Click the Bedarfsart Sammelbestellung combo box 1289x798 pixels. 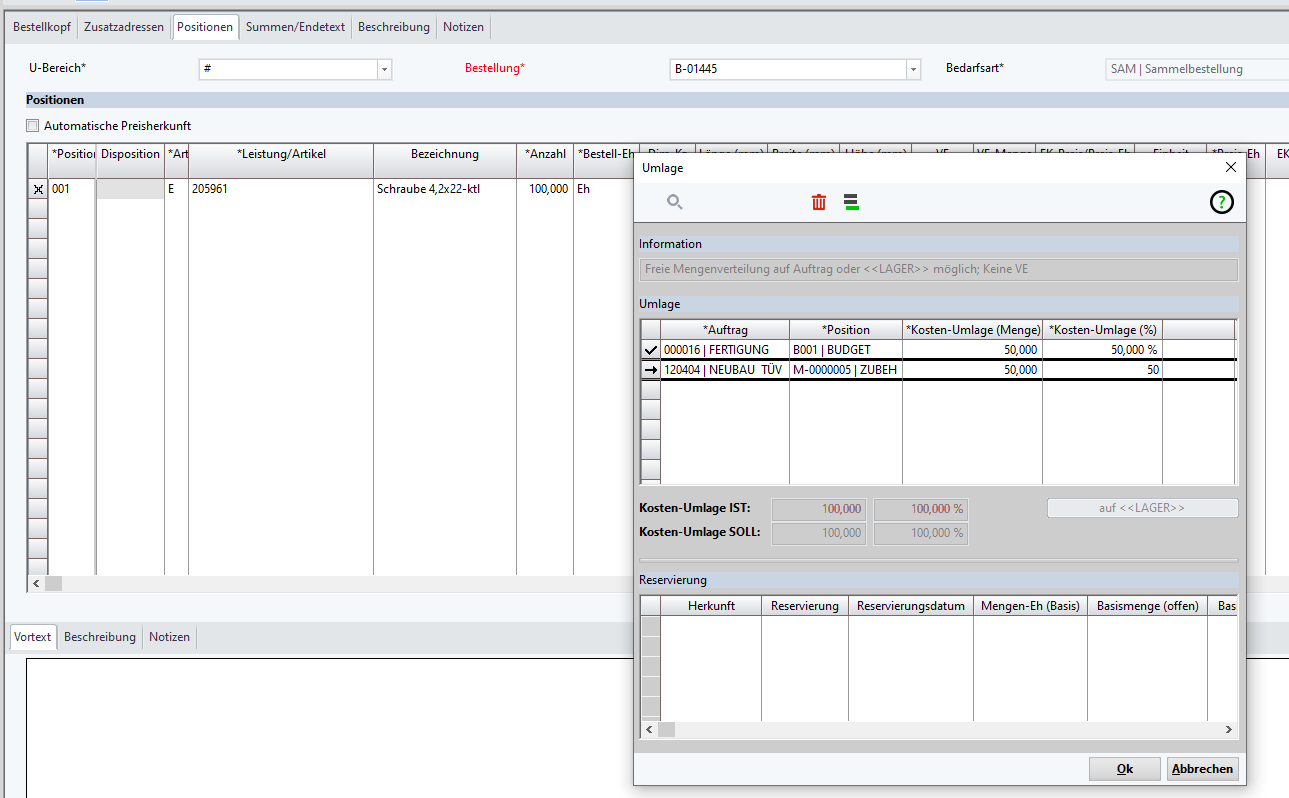(x=1195, y=69)
